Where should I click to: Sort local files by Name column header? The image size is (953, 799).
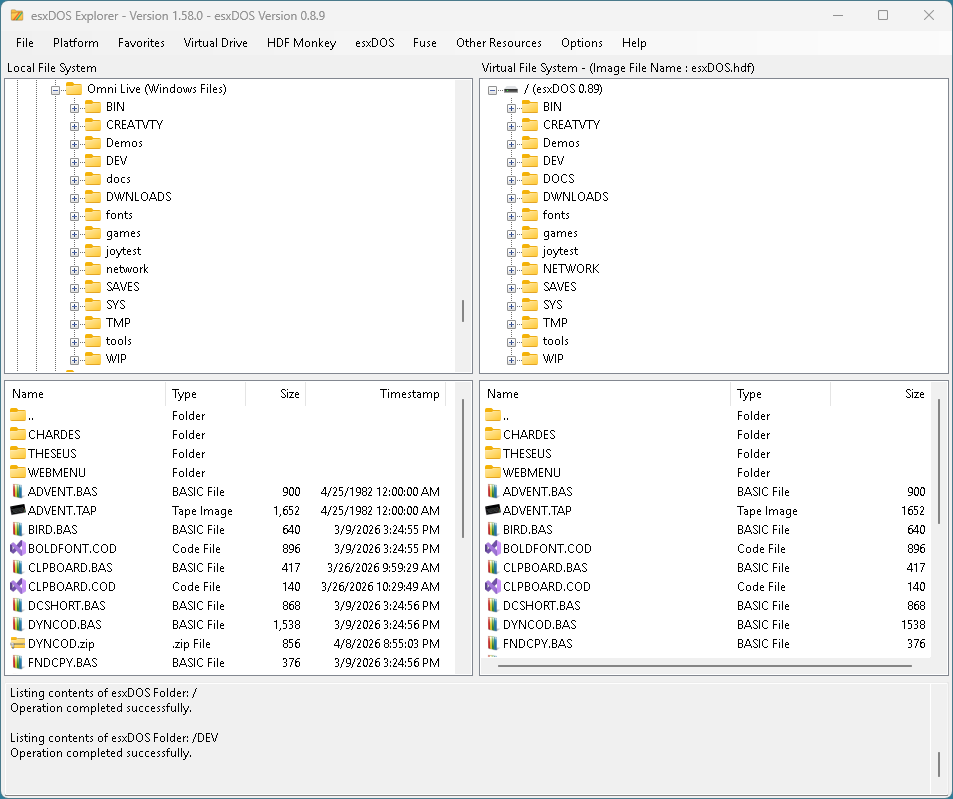pos(85,394)
